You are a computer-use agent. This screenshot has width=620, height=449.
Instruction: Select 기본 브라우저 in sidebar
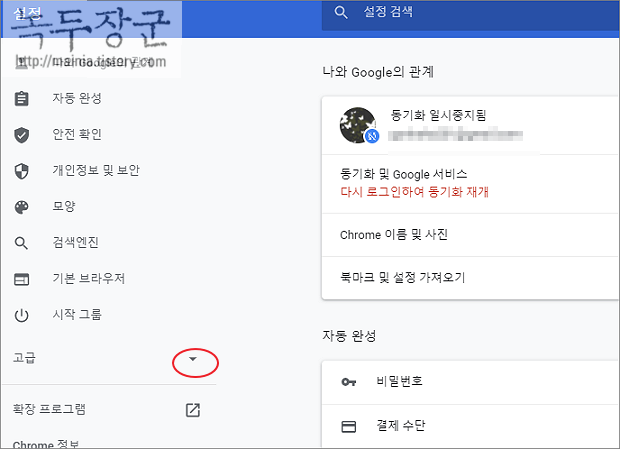(x=89, y=279)
